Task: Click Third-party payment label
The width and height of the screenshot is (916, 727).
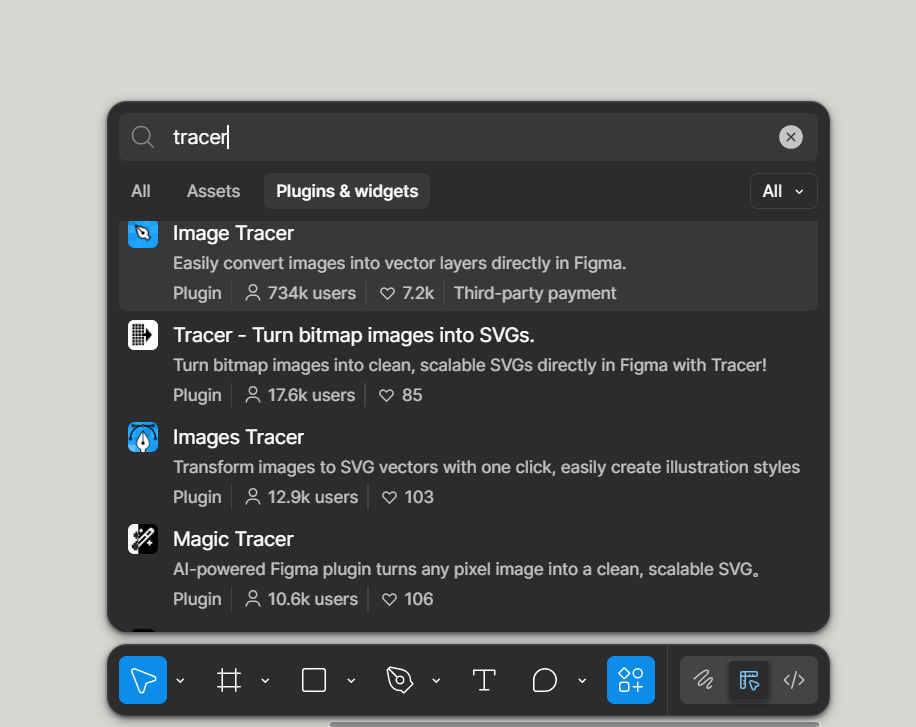Action: pos(535,293)
